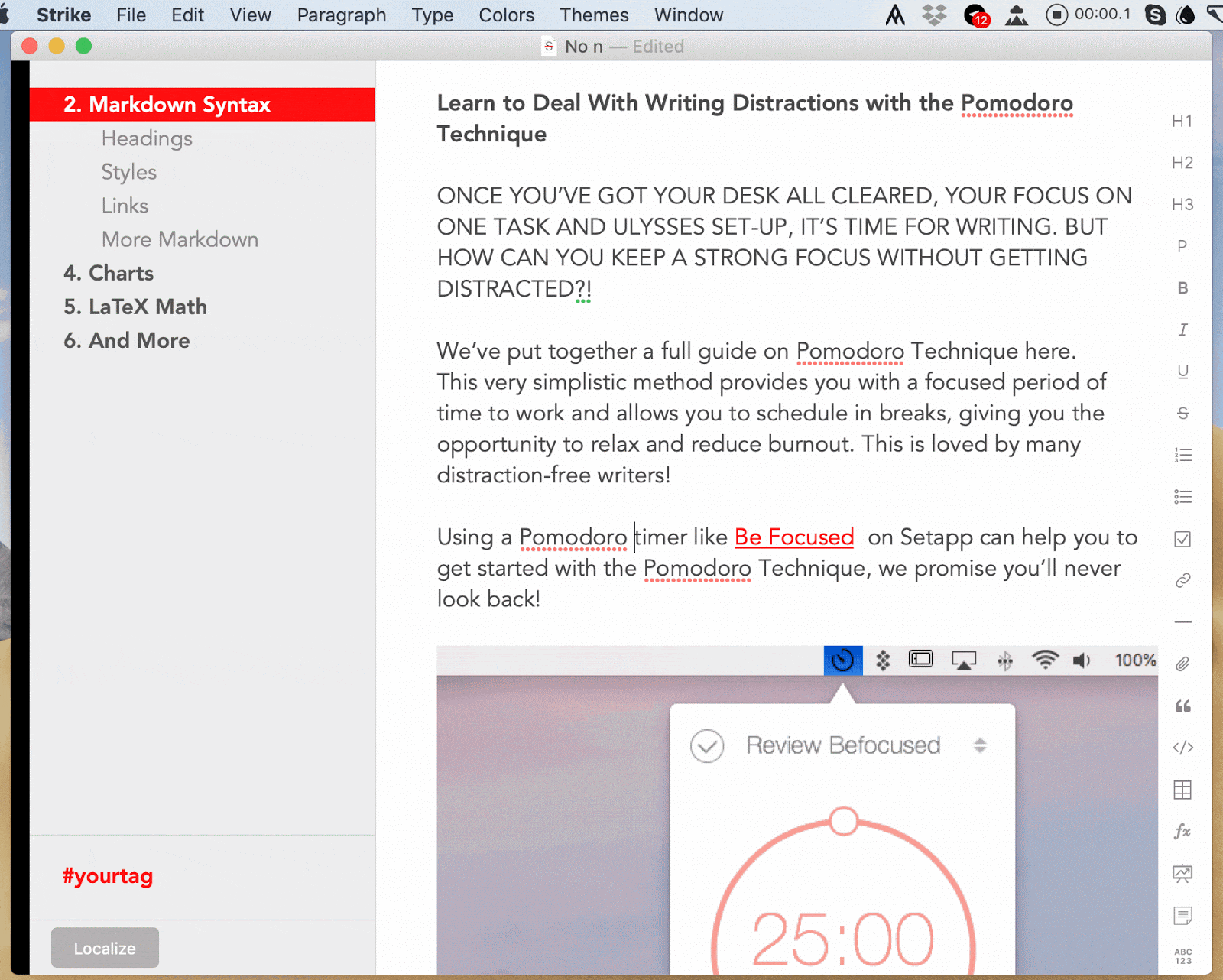Insert a block quote
The image size is (1223, 980).
pos(1182,706)
